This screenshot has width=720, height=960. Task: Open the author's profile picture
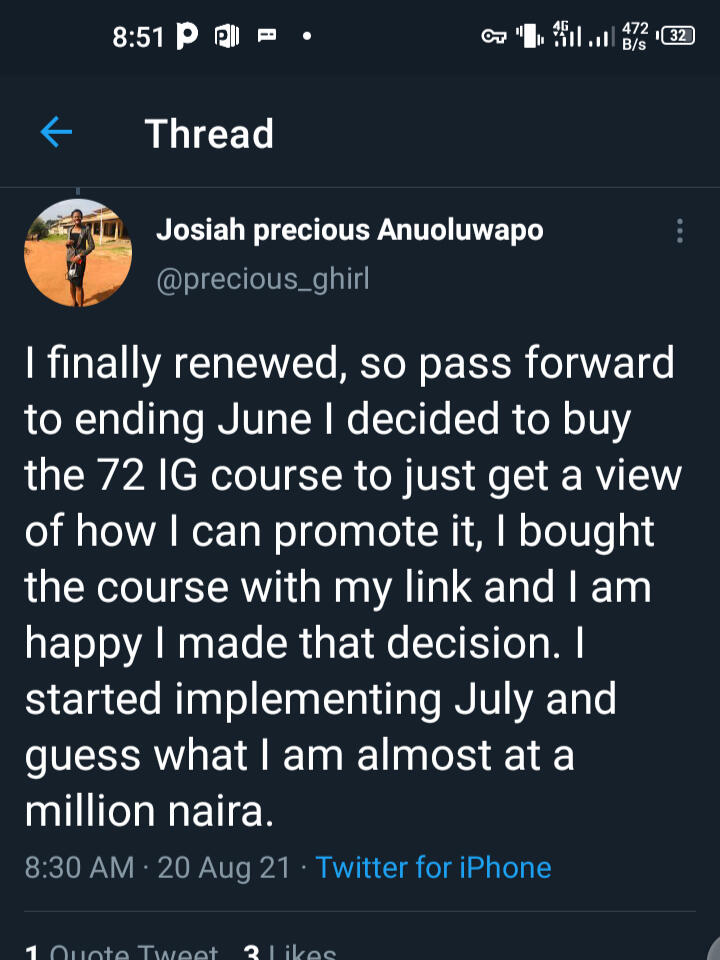[78, 253]
